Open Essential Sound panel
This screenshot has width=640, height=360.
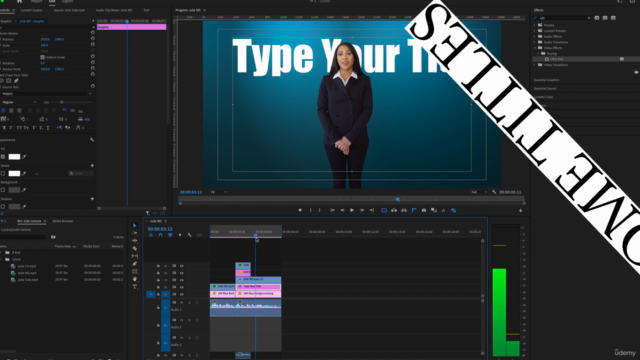click(545, 88)
